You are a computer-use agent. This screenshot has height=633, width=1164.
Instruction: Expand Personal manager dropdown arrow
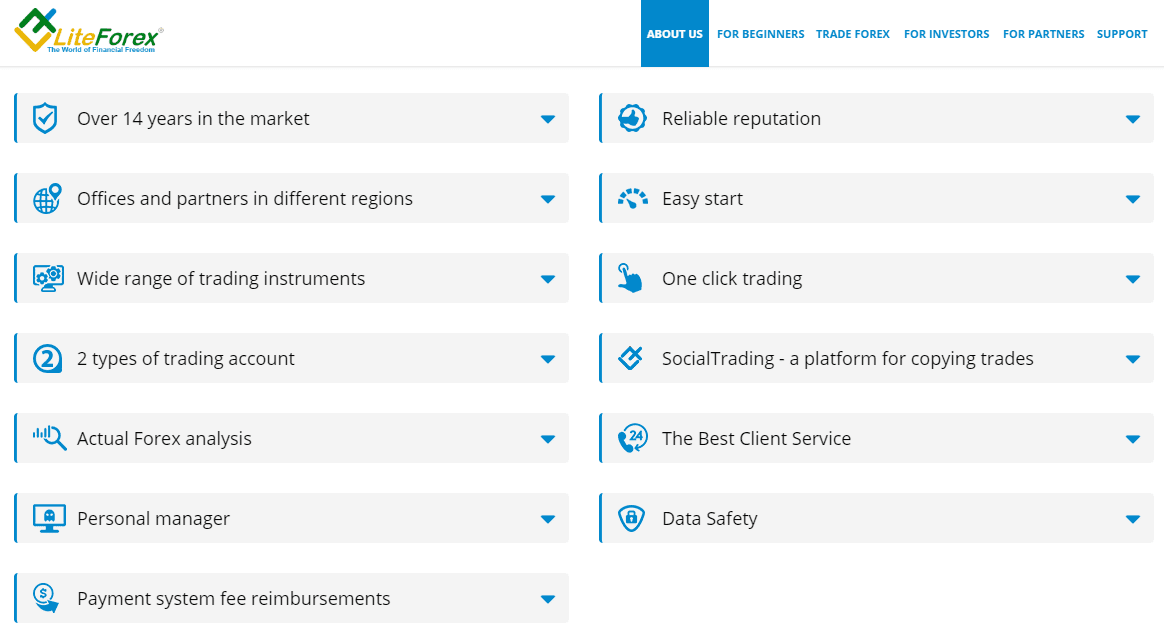pyautogui.click(x=548, y=519)
